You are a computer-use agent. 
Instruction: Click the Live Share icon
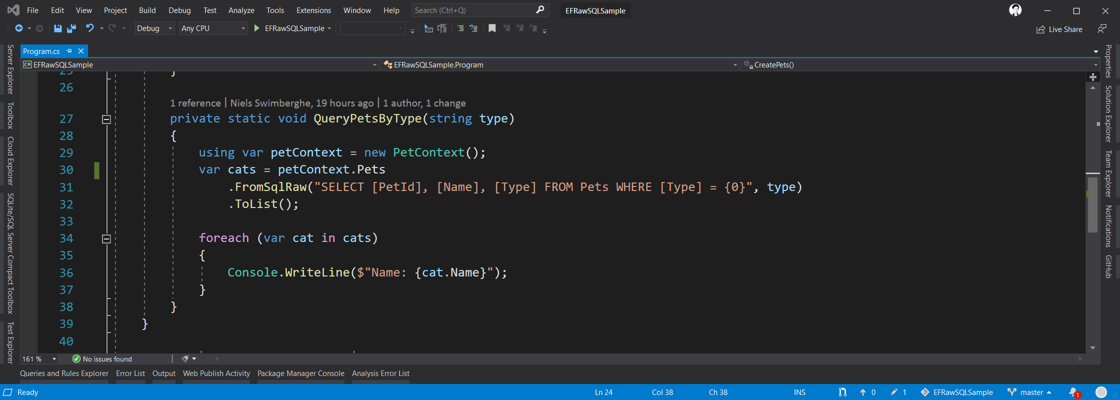coord(1041,29)
